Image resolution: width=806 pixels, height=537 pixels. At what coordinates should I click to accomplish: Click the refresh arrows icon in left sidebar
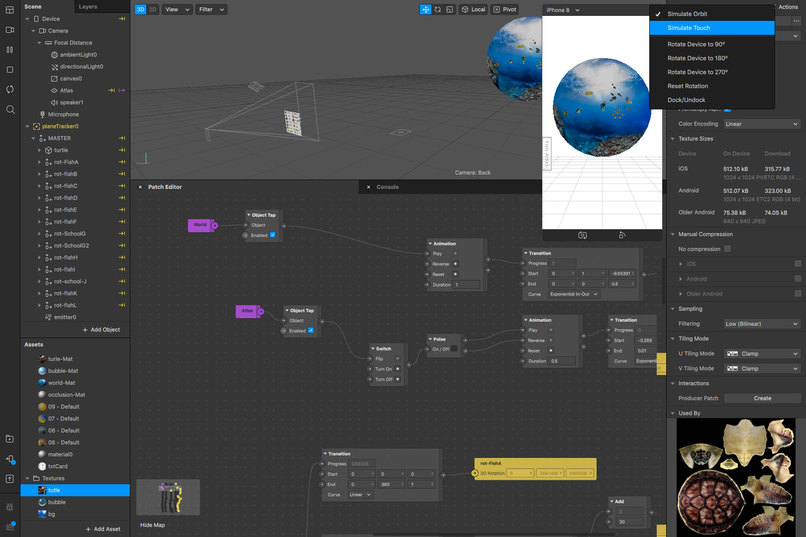(10, 89)
